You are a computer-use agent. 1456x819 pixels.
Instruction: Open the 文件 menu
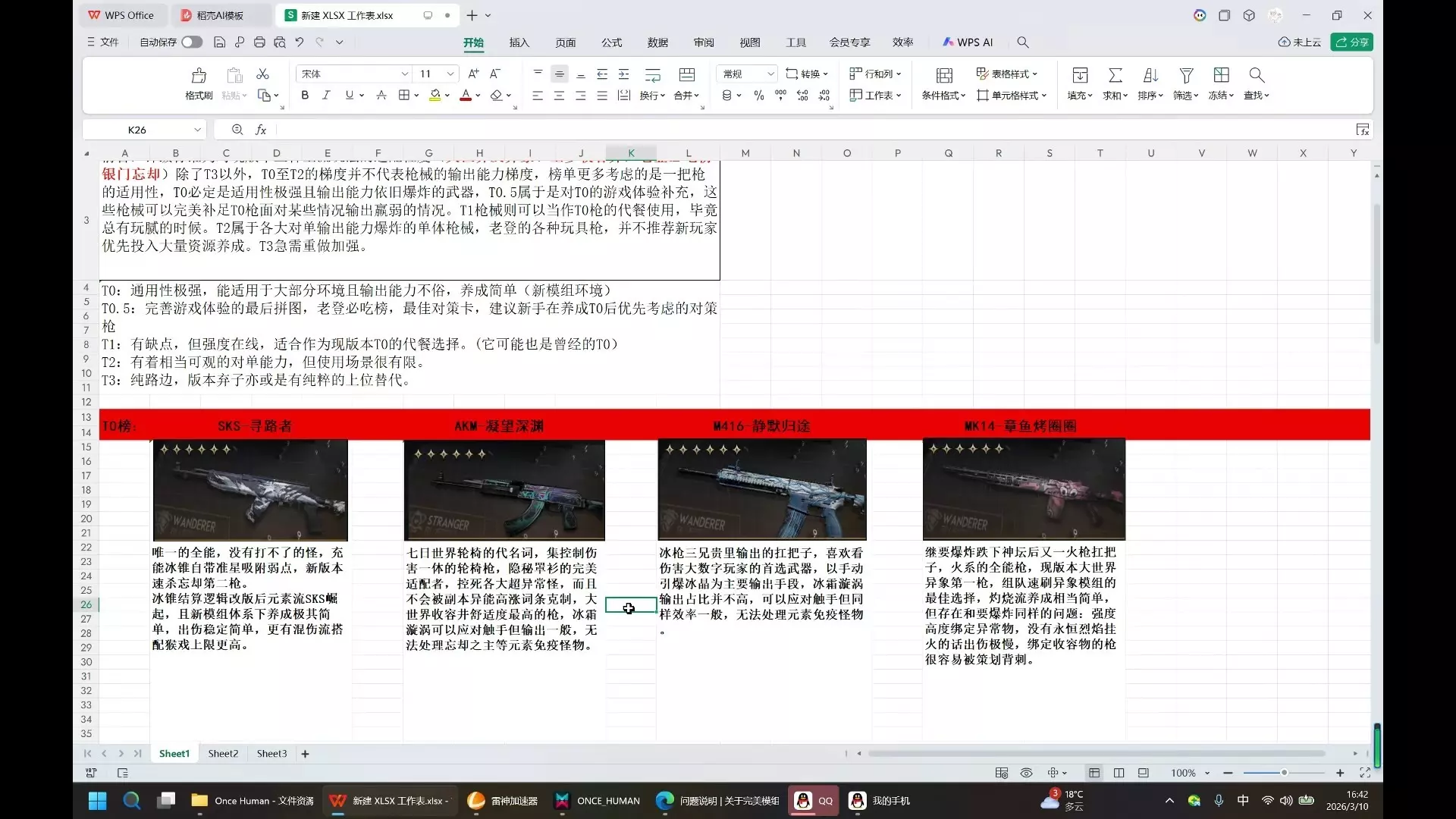pos(103,42)
